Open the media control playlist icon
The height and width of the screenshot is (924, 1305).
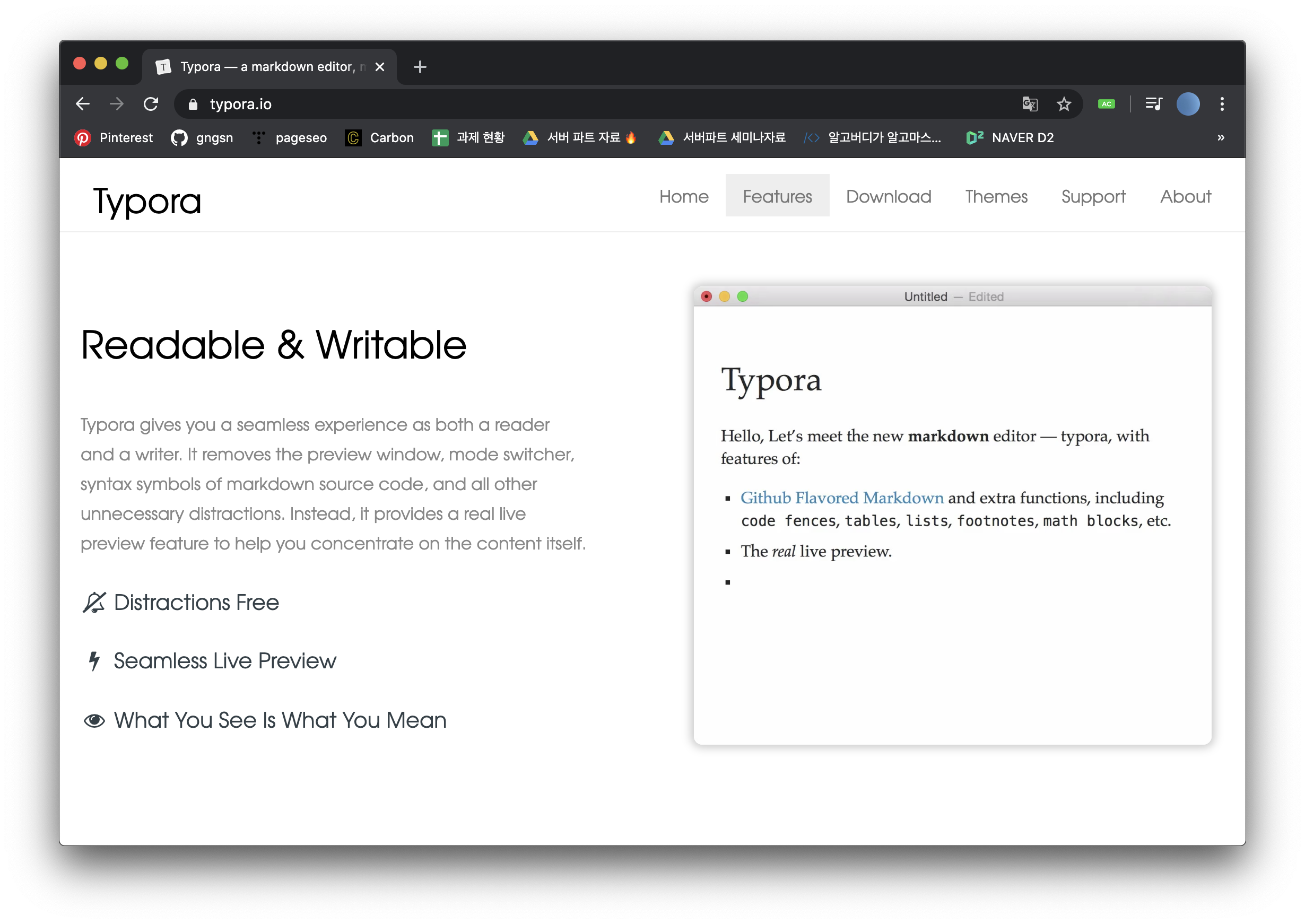[x=1154, y=104]
